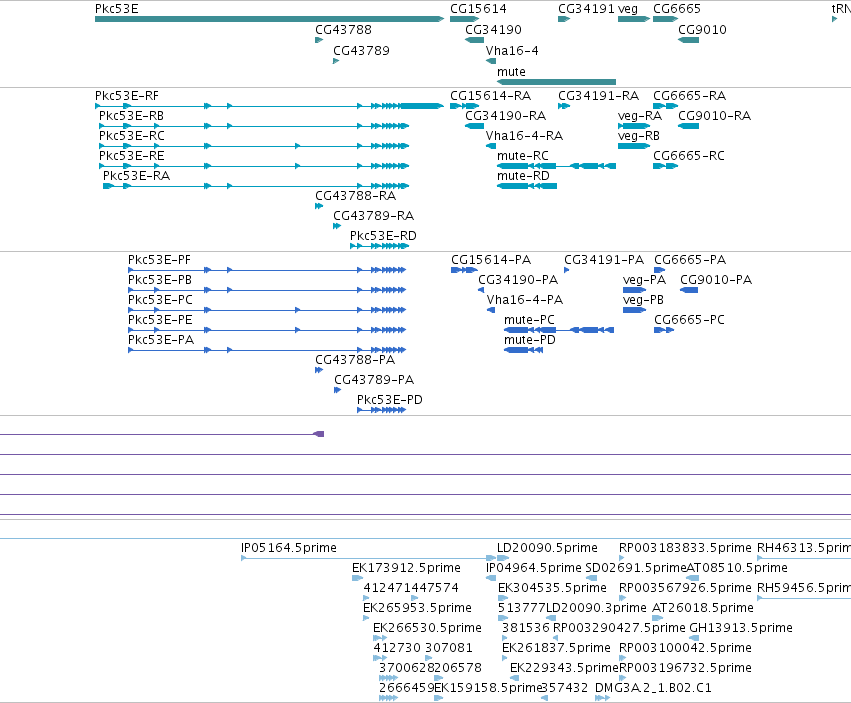
Task: Select the CG6665 gene label
Action: pos(677,9)
